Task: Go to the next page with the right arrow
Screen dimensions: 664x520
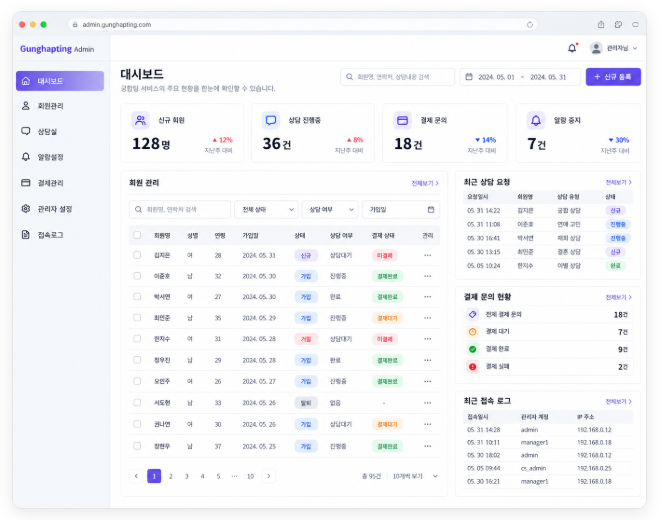Action: 268,476
